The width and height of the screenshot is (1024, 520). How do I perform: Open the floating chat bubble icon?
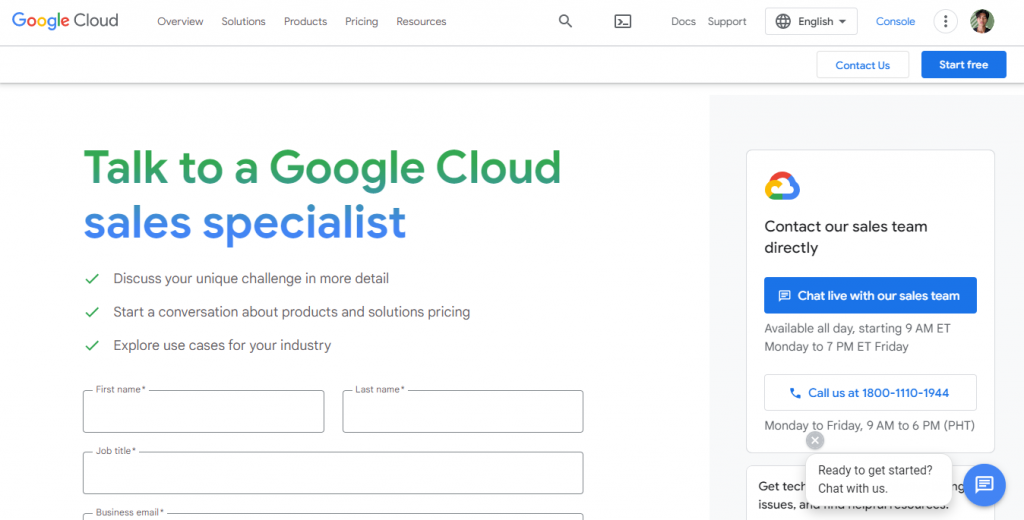click(984, 485)
